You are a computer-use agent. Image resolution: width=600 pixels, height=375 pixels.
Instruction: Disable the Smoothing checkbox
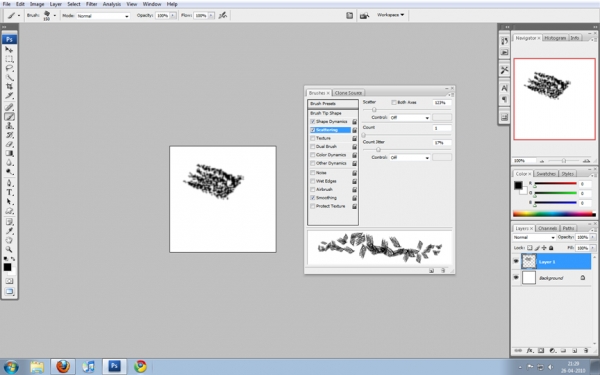(313, 198)
